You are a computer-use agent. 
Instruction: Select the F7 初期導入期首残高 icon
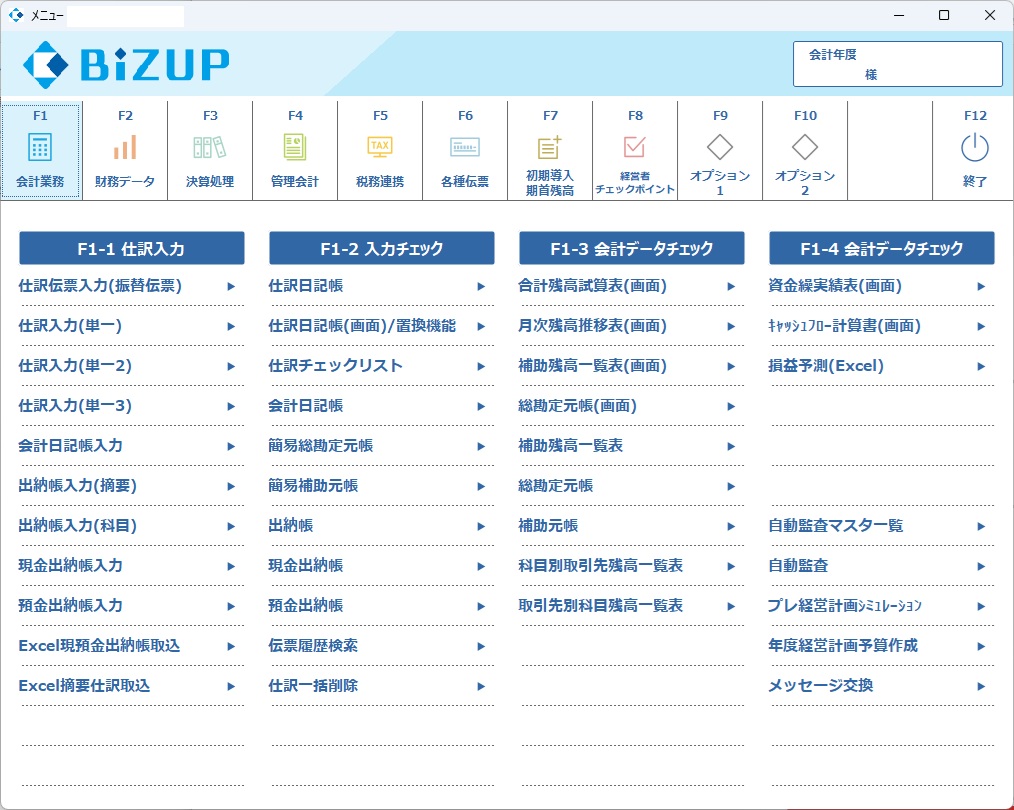550,147
